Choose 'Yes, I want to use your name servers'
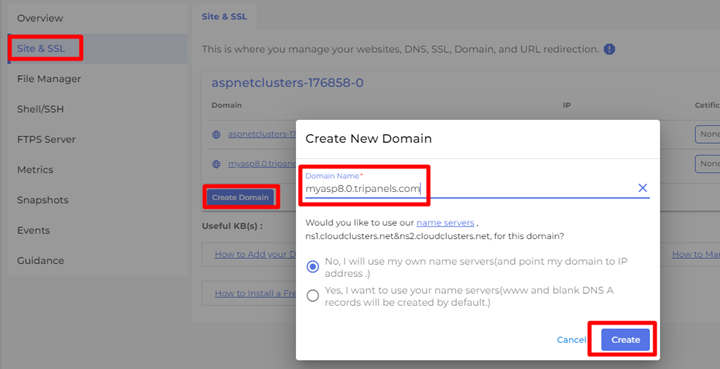The image size is (720, 369). [313, 296]
